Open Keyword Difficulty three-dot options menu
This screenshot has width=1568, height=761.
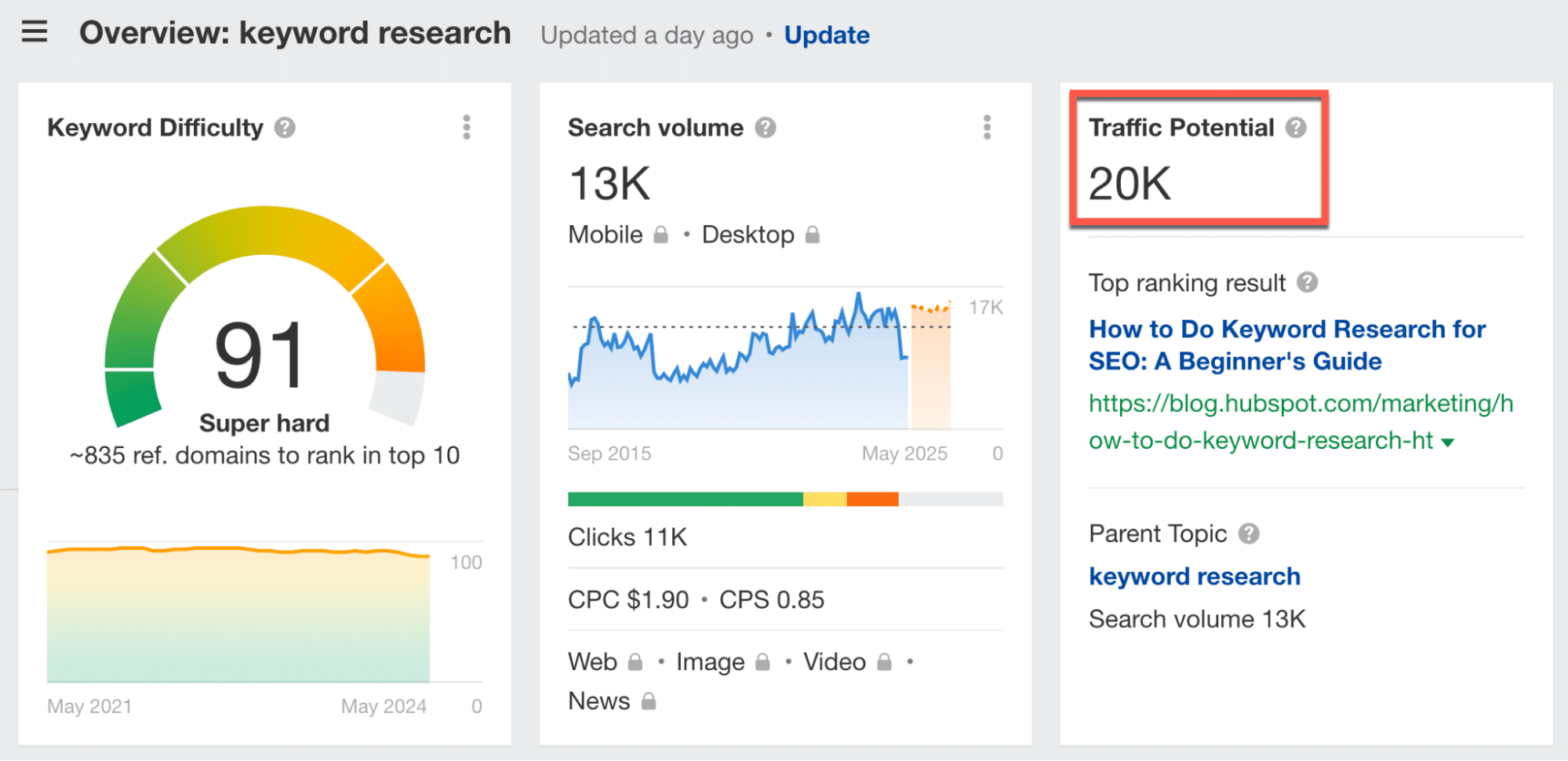[x=467, y=127]
